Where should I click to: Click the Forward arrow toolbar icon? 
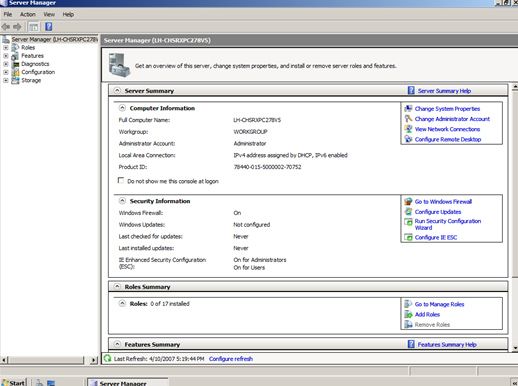pyautogui.click(x=17, y=27)
